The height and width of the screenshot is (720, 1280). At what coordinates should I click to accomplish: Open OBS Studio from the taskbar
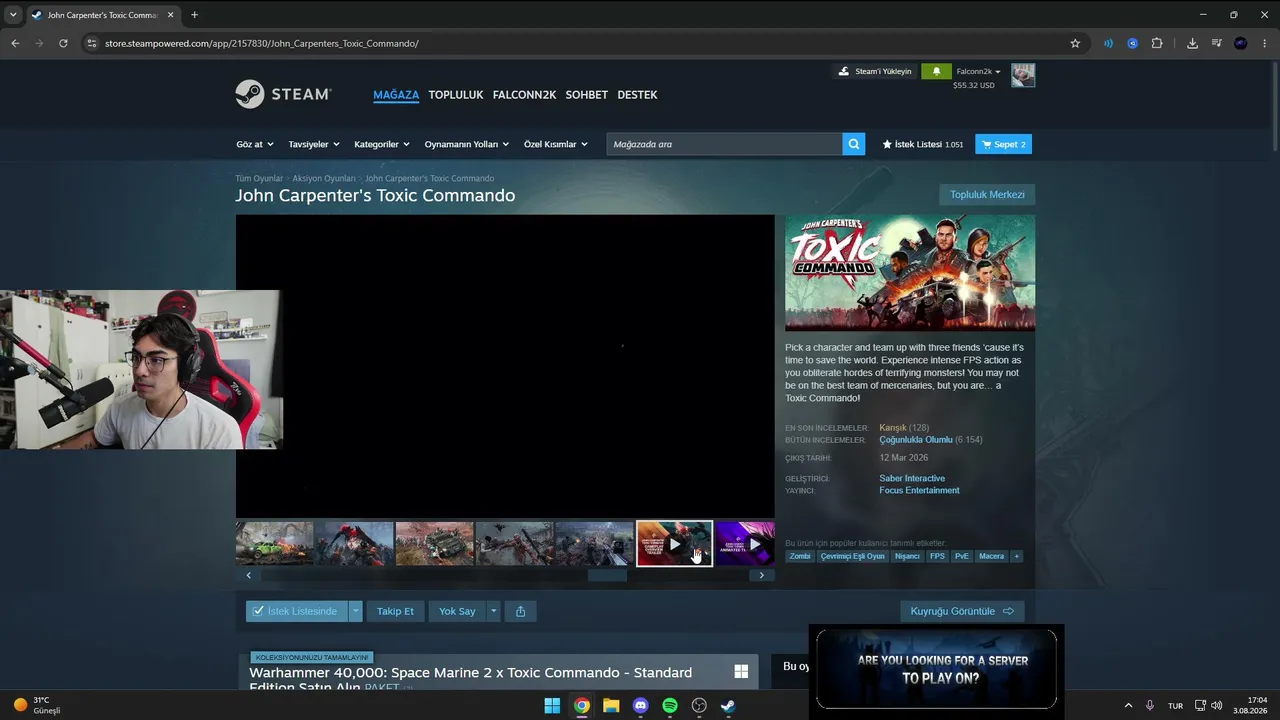(699, 706)
